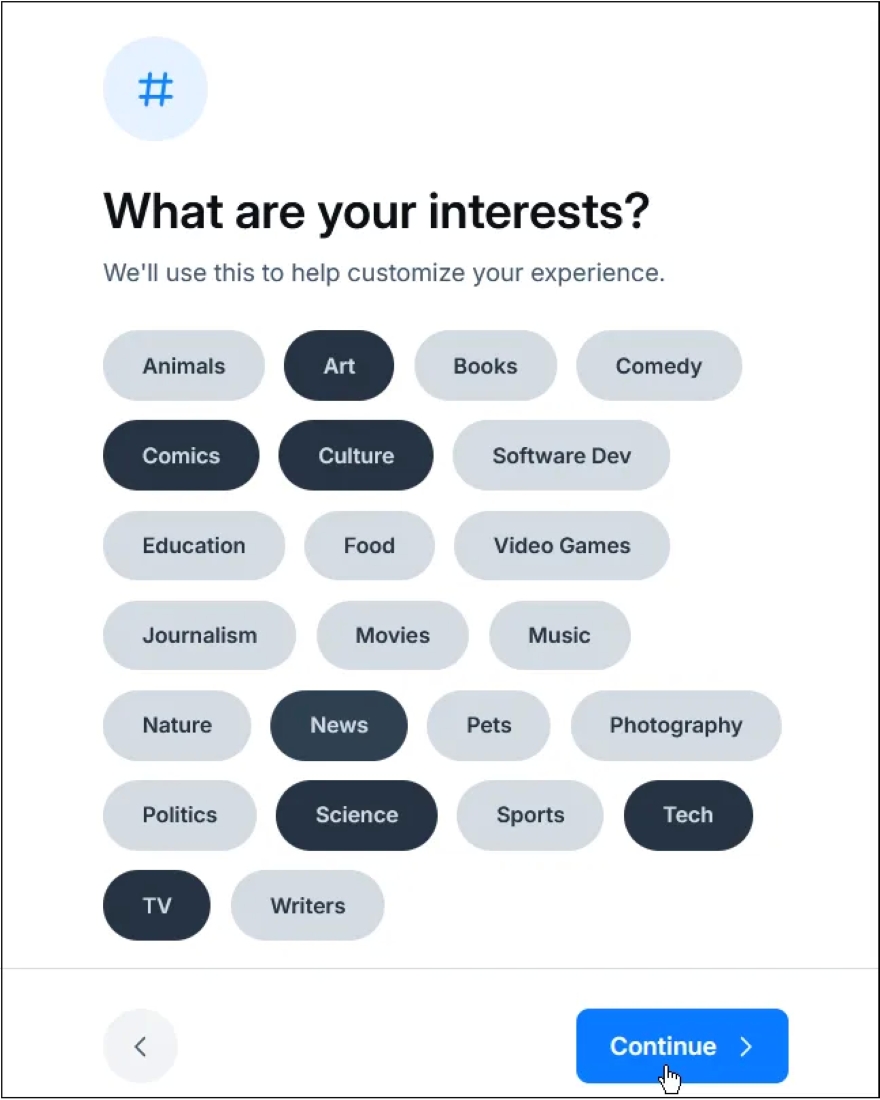This screenshot has height=1100, width=880.
Task: Select the Video Games chip
Action: click(x=562, y=546)
